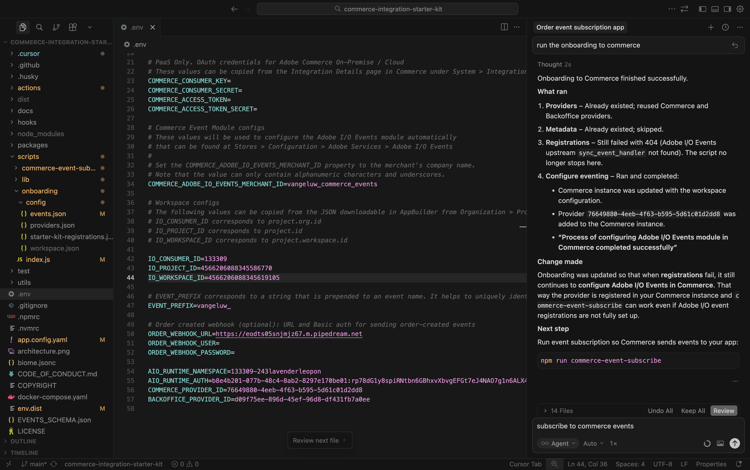Click the main* branch in status bar
The height and width of the screenshot is (470, 750).
click(x=34, y=464)
